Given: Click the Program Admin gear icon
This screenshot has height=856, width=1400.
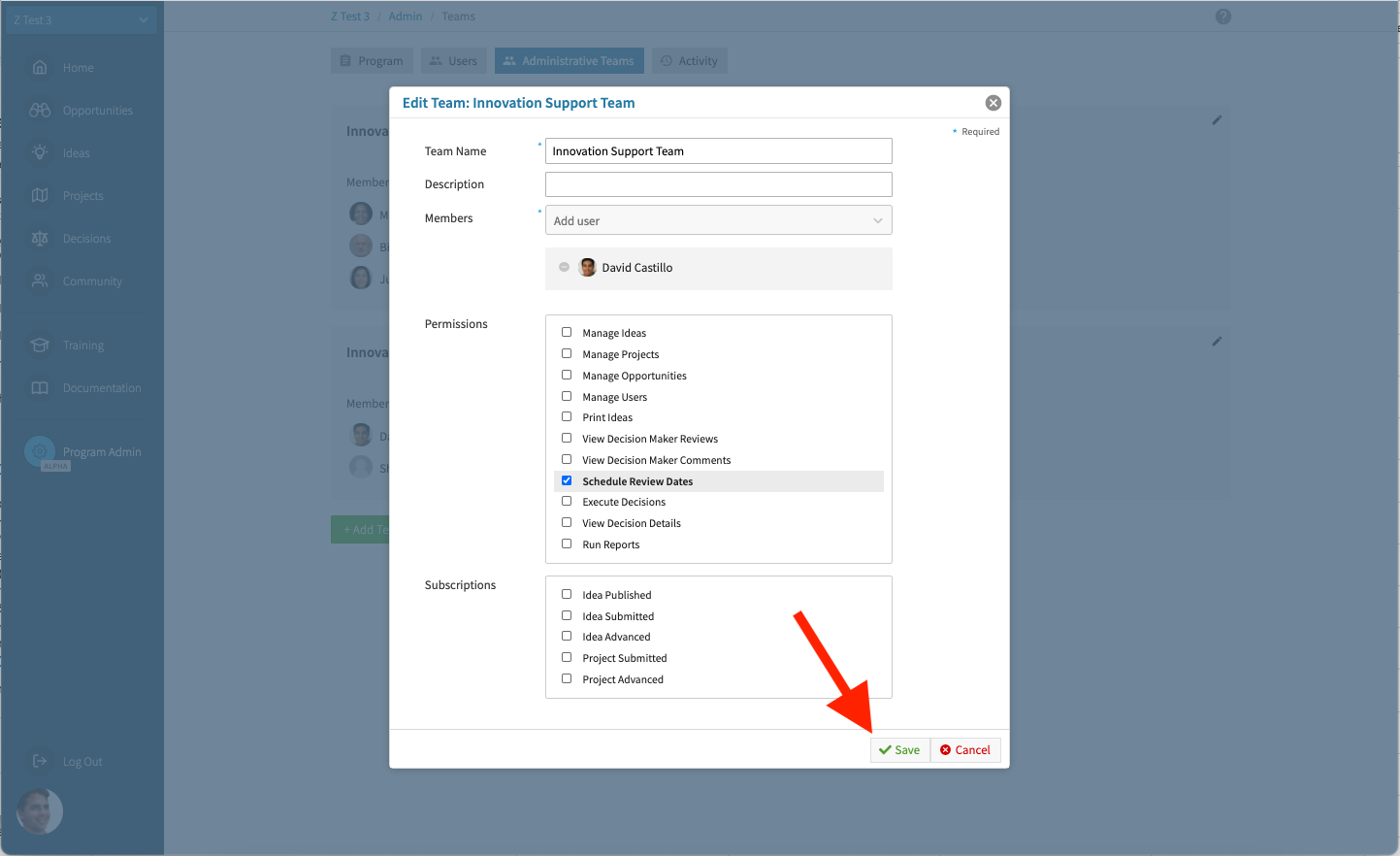Looking at the screenshot, I should 40,451.
